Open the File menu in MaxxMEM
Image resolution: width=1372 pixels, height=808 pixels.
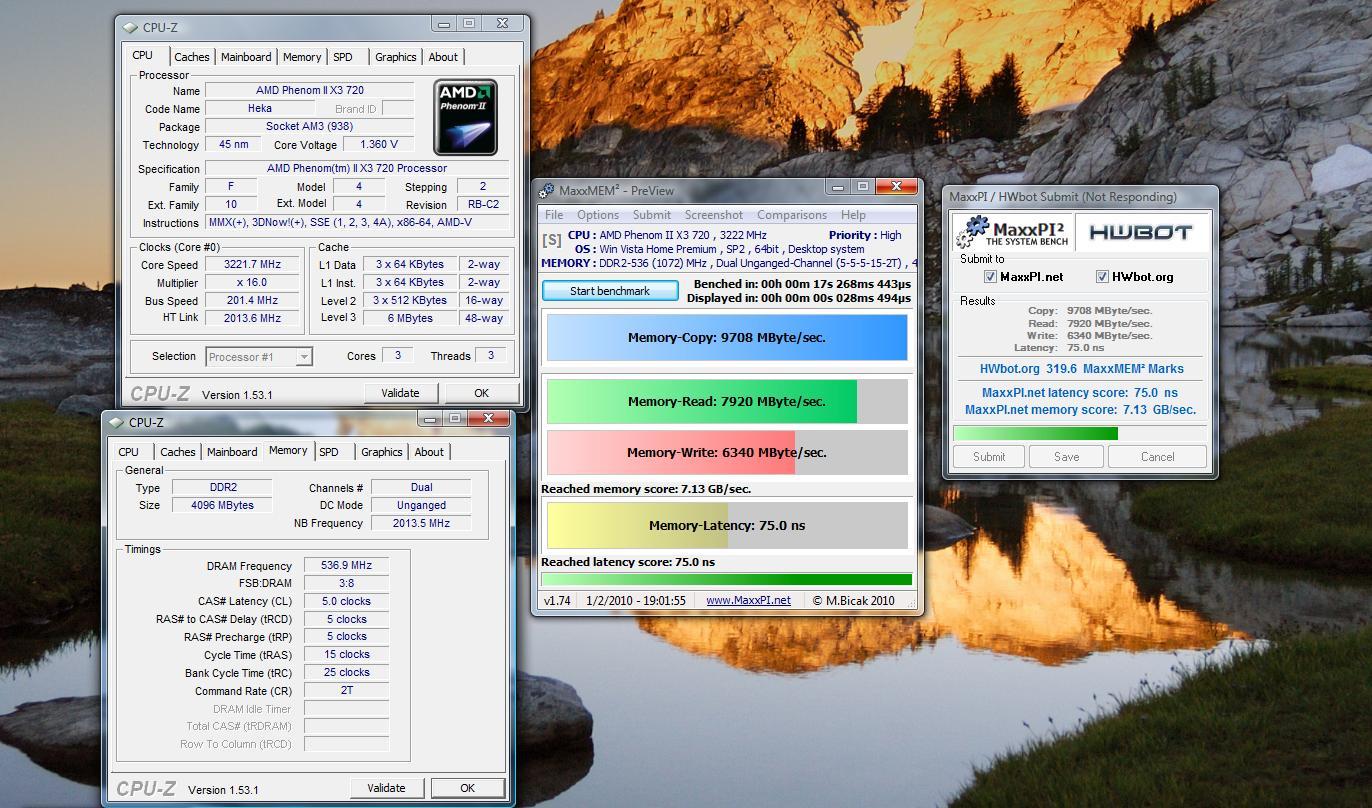pos(554,215)
